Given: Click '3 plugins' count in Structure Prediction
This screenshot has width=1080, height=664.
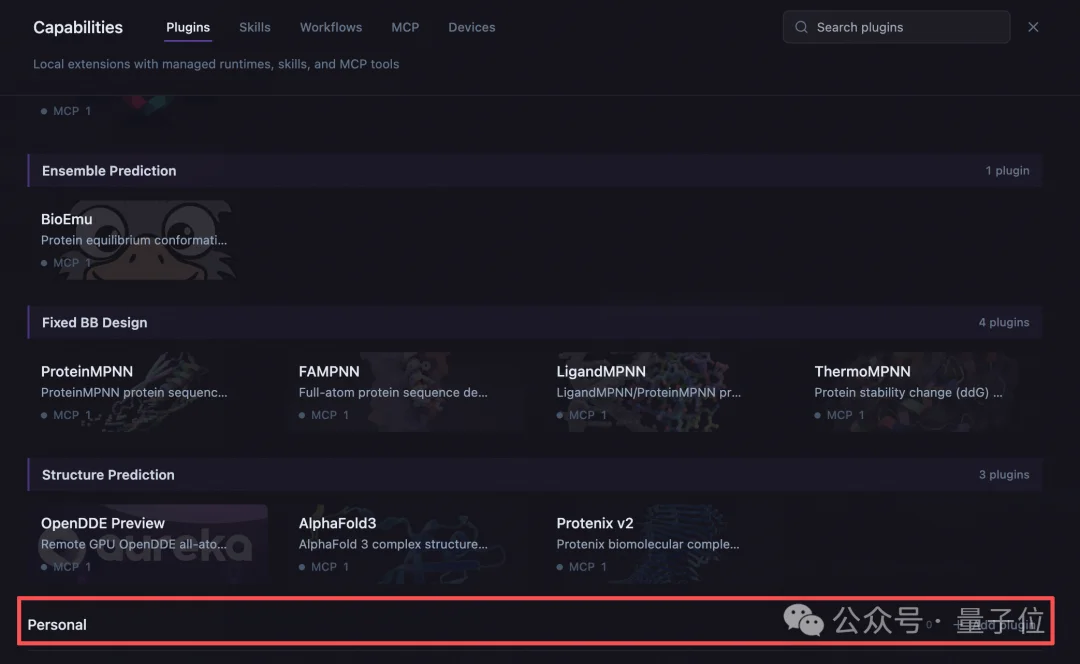Looking at the screenshot, I should 1004,475.
